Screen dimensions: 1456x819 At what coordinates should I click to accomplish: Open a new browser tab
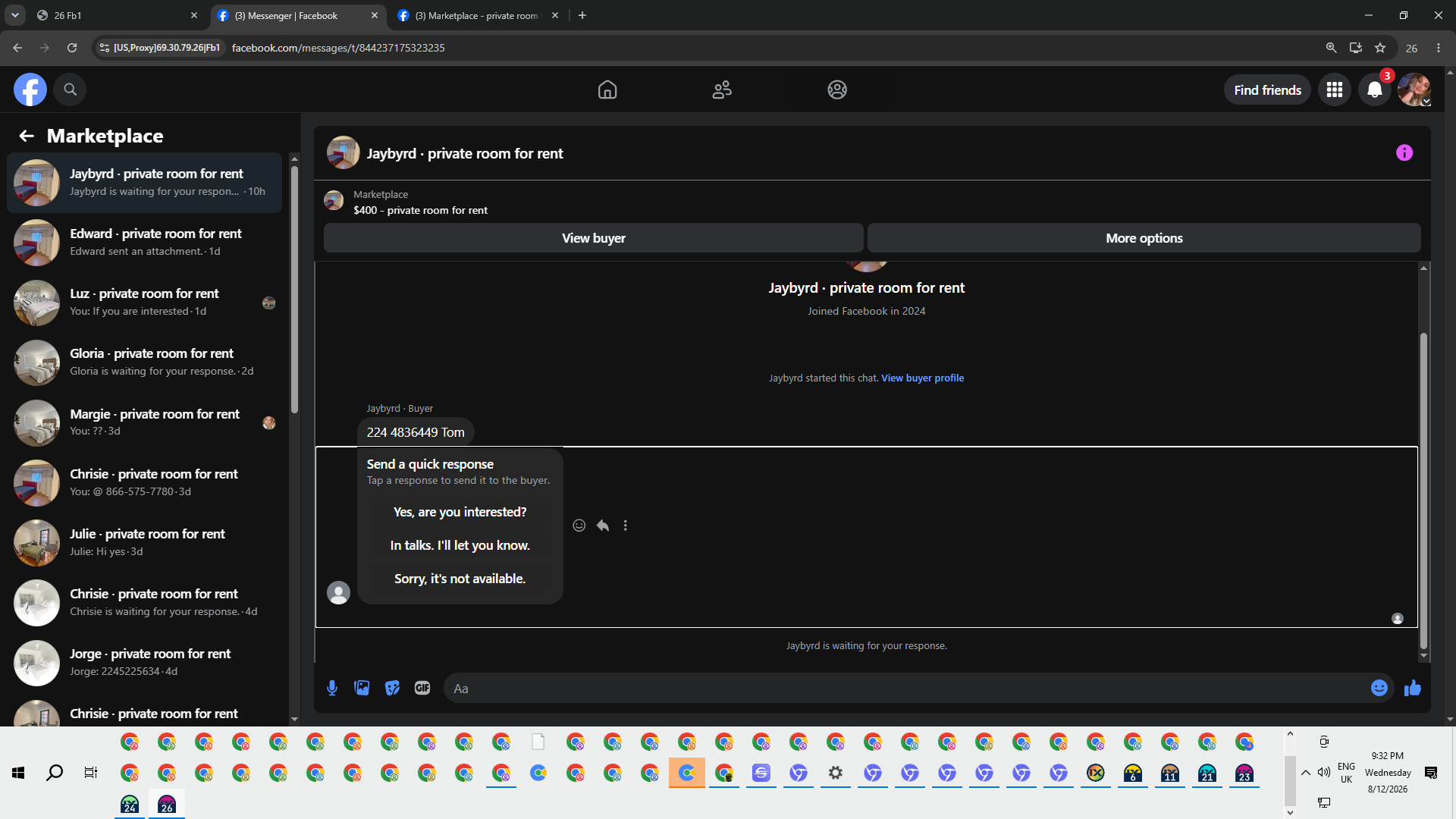pyautogui.click(x=582, y=15)
